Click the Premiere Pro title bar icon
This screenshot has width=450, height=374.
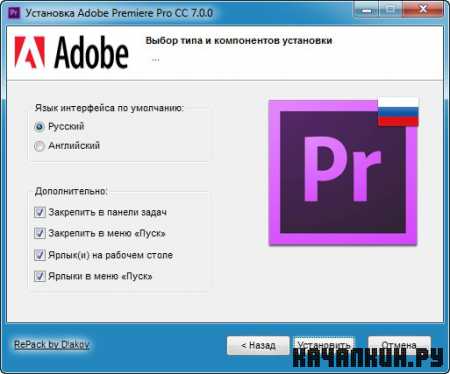[x=14, y=13]
